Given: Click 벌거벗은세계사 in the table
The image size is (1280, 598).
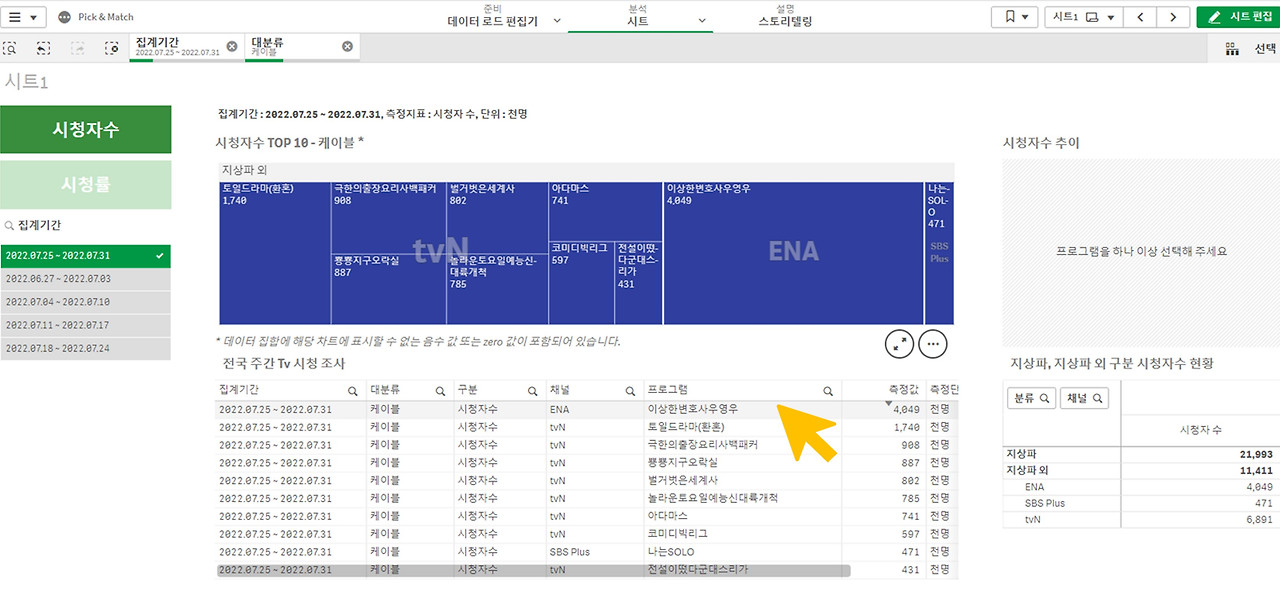Looking at the screenshot, I should (x=743, y=481).
